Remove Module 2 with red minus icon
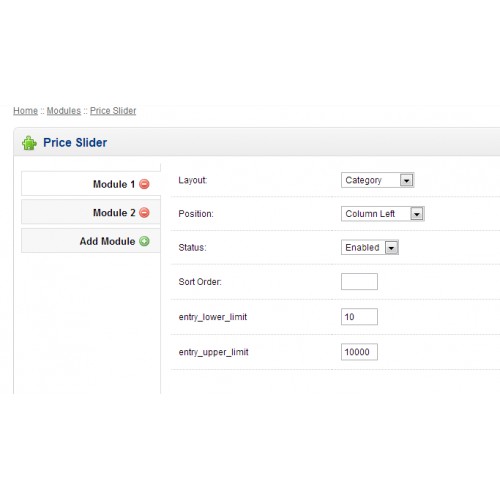Image resolution: width=500 pixels, height=500 pixels. click(144, 213)
